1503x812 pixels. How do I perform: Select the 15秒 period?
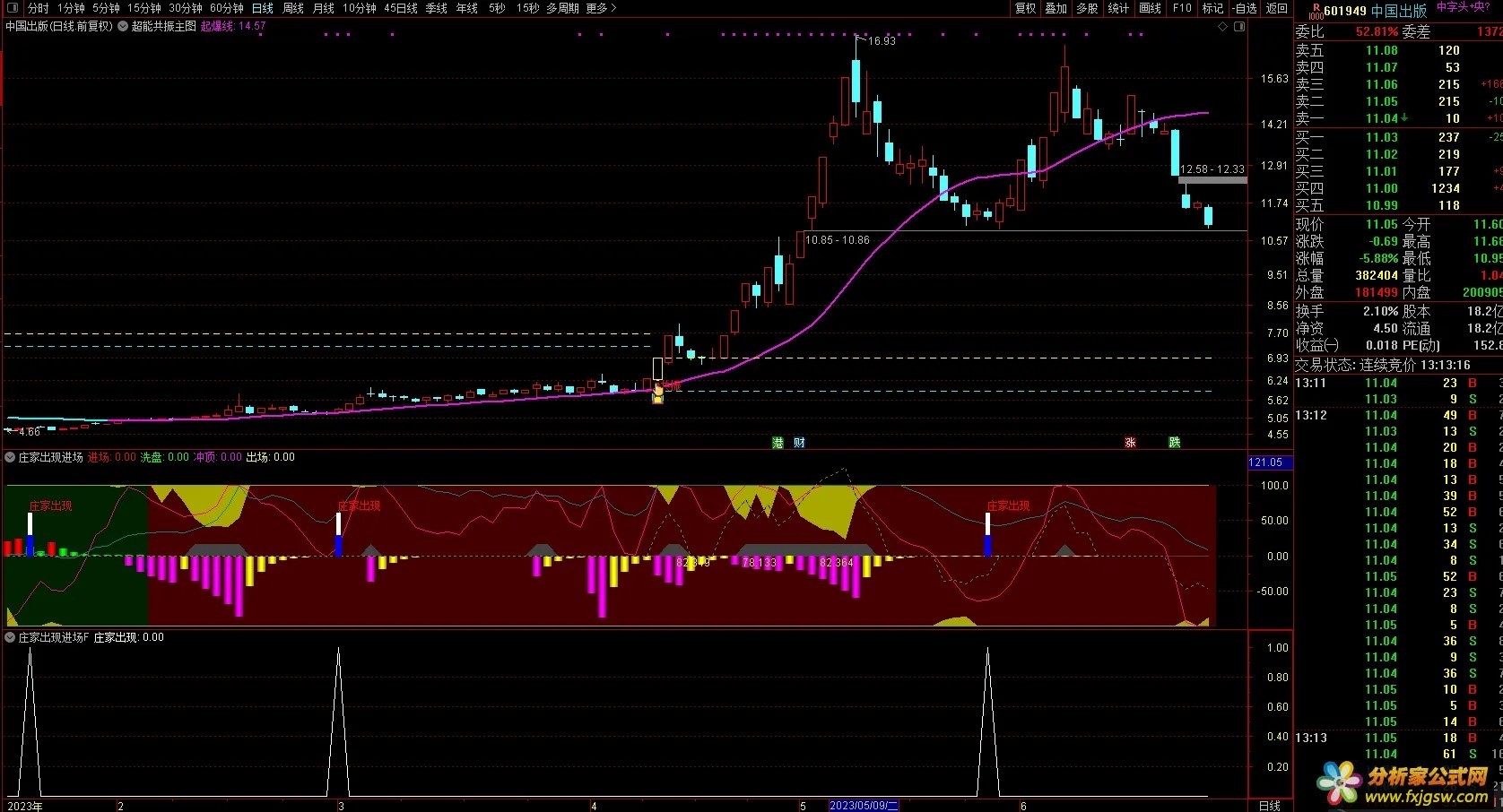click(528, 8)
